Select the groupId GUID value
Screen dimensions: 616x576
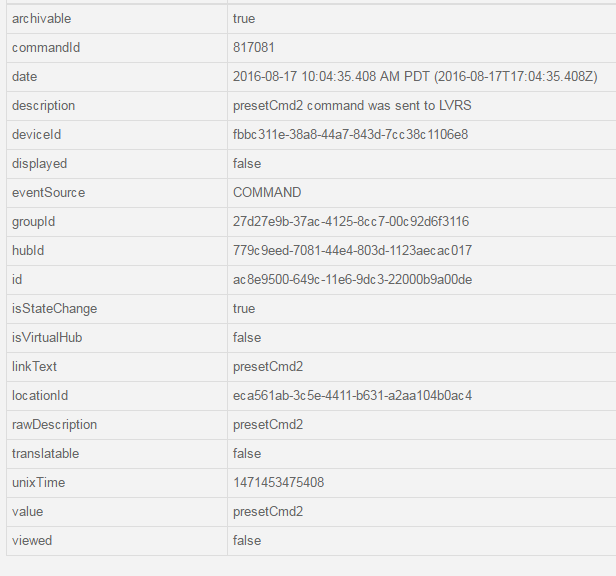[x=351, y=222]
